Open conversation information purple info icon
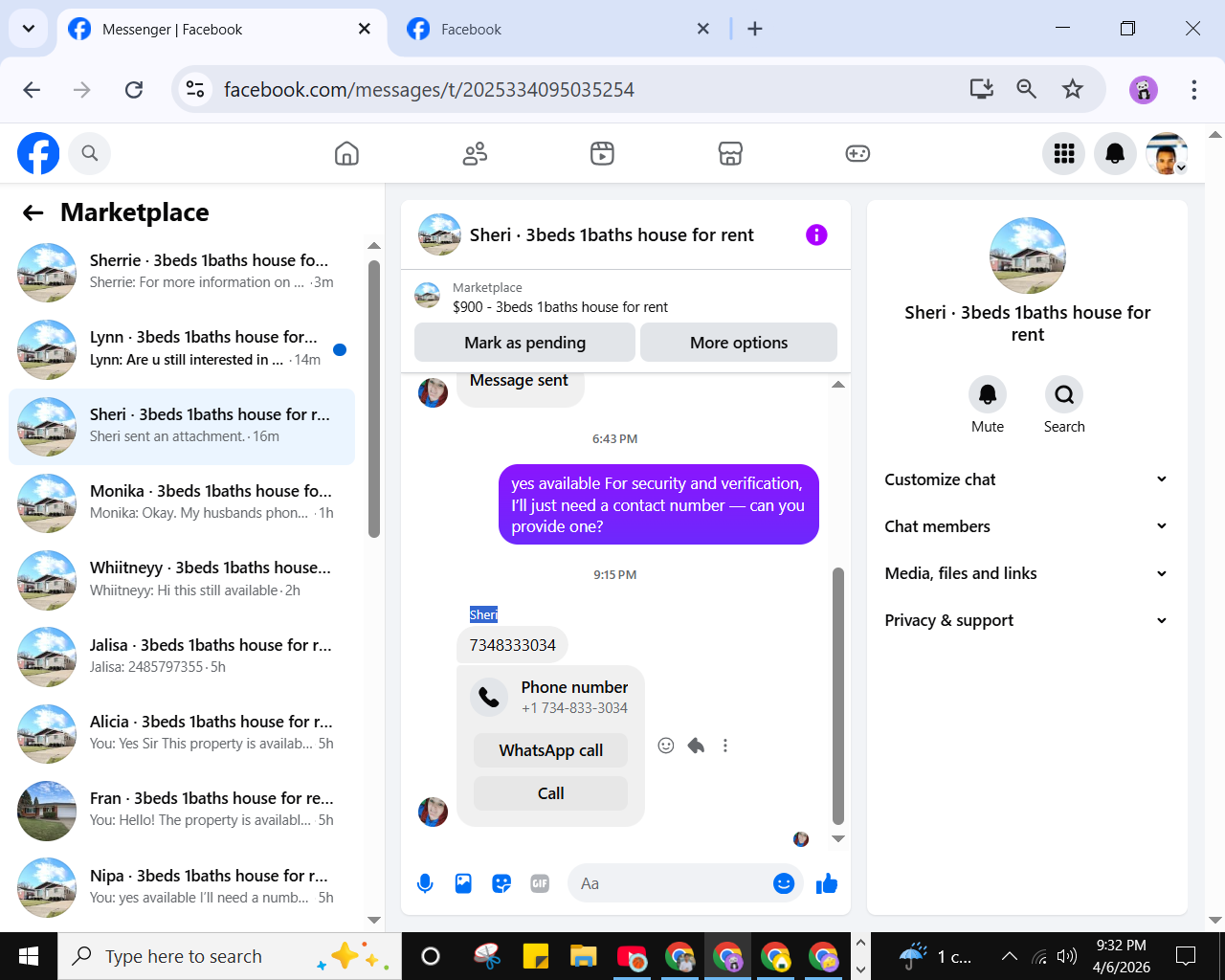 click(816, 234)
